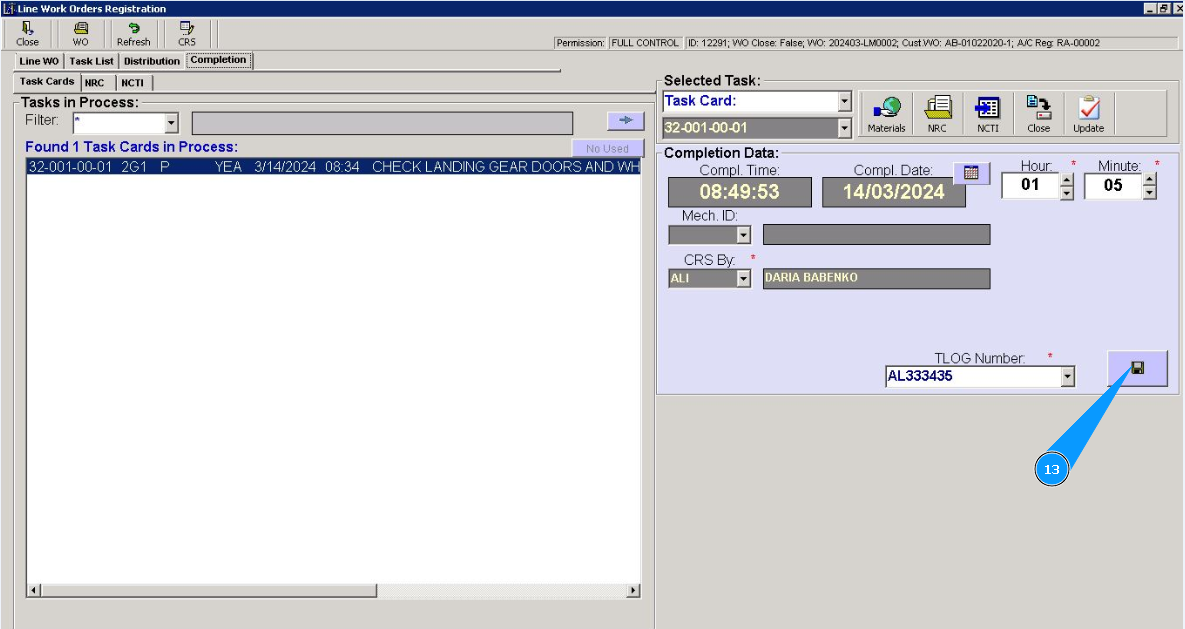Expand the TLOG Number dropdown
Screen dimensions: 1185x629
coord(1067,376)
